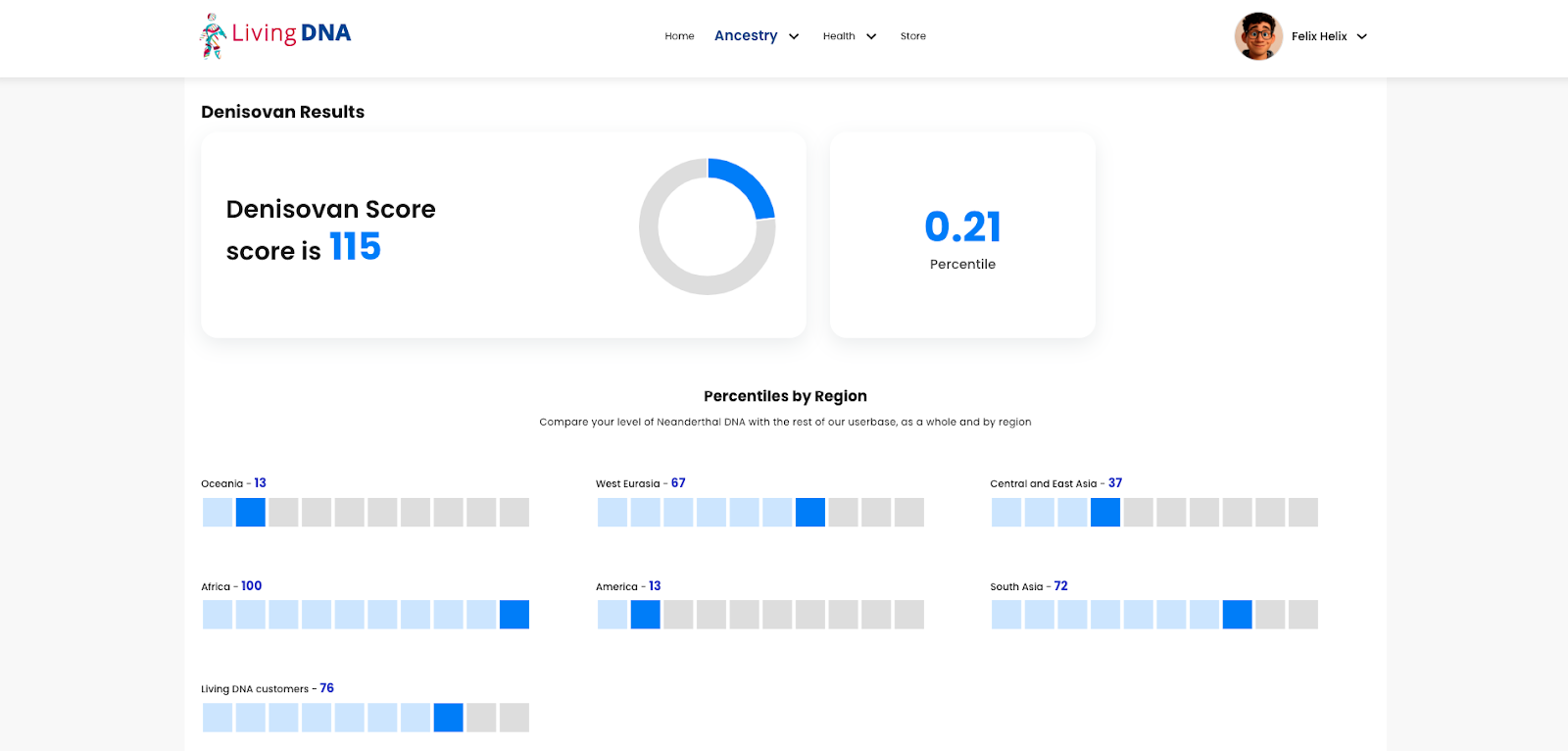Viewport: 1568px width, 751px height.
Task: Click highlighted block in Living DNA customers bar
Action: pyautogui.click(x=449, y=718)
